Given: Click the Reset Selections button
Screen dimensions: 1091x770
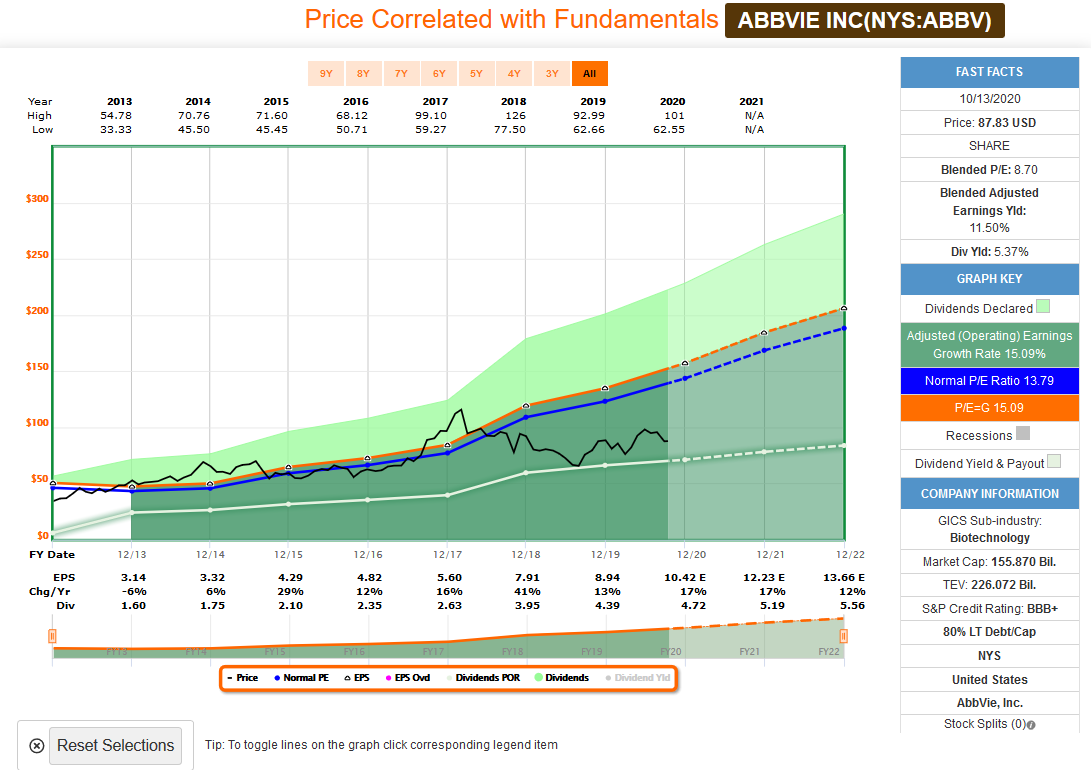Looking at the screenshot, I should [x=116, y=746].
